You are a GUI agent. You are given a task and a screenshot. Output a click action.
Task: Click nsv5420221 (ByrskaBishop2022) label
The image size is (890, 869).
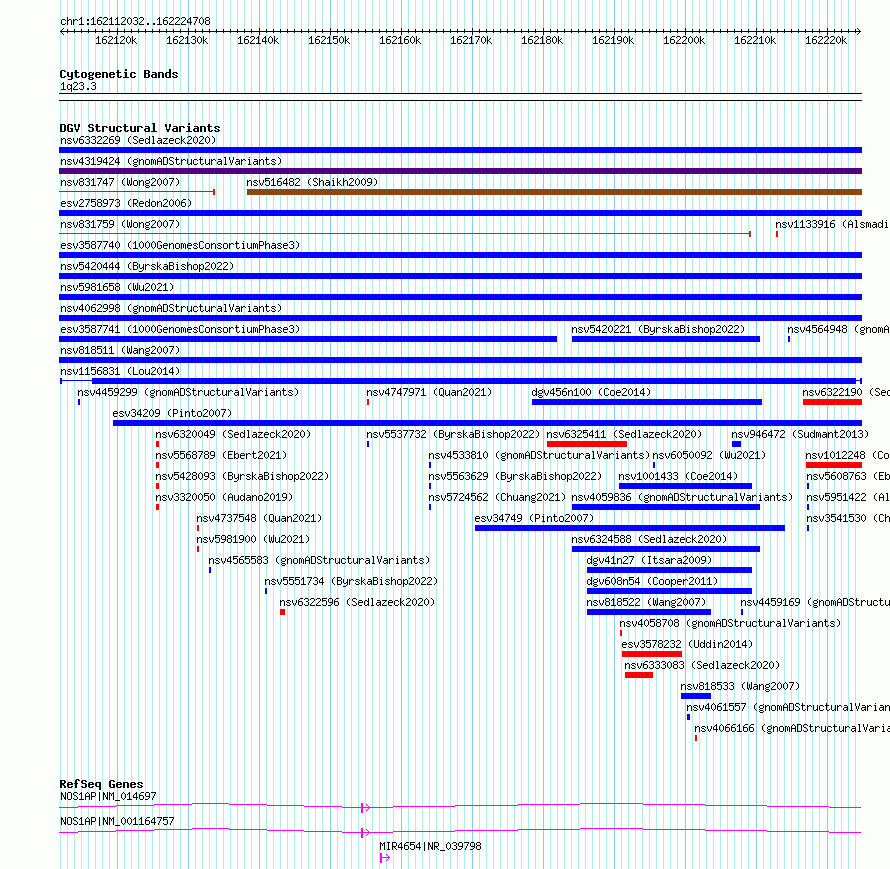pos(658,329)
